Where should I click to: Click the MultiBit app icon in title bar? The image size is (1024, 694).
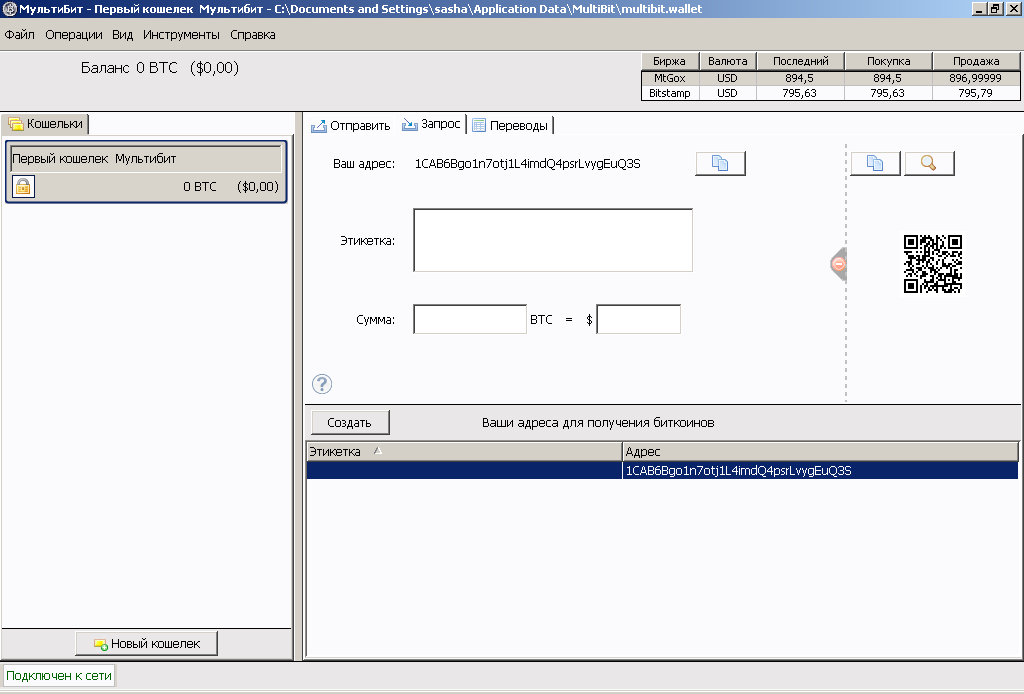9,9
